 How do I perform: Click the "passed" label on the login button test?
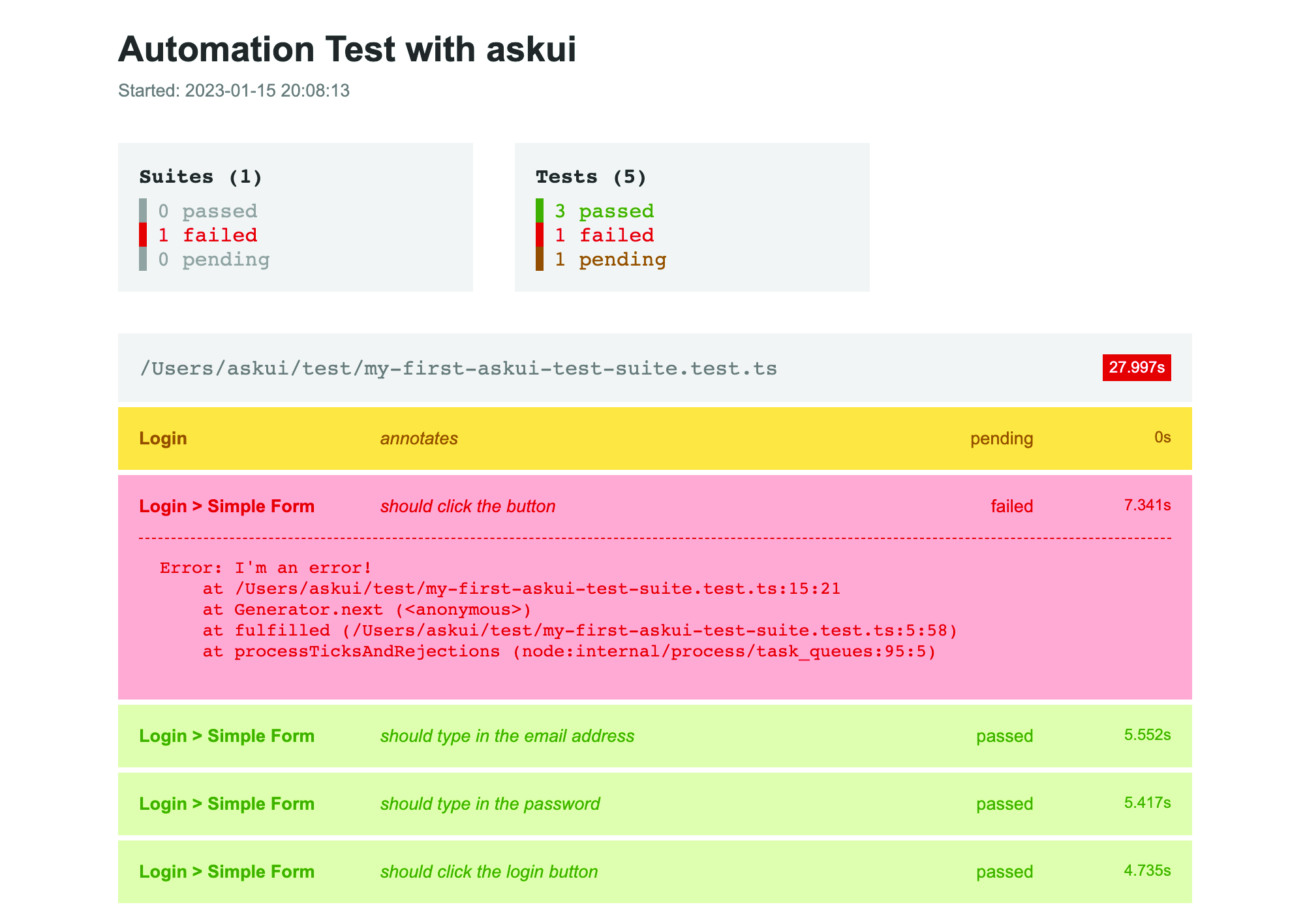(x=1004, y=871)
